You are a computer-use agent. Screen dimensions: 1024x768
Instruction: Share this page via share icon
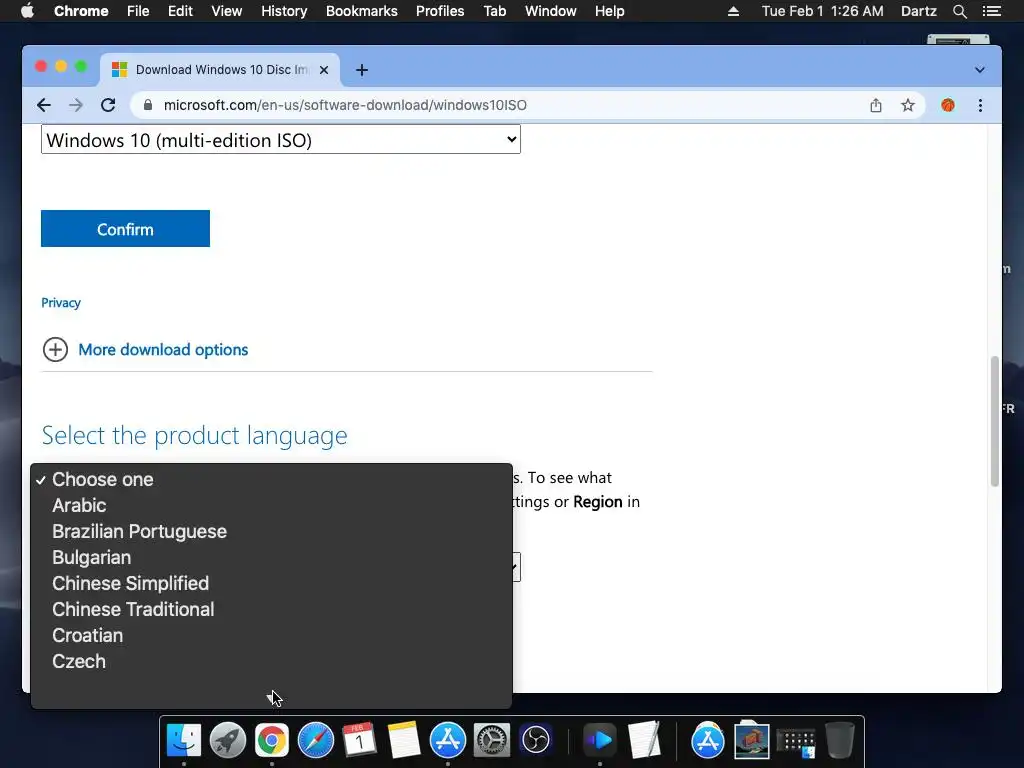tap(876, 105)
